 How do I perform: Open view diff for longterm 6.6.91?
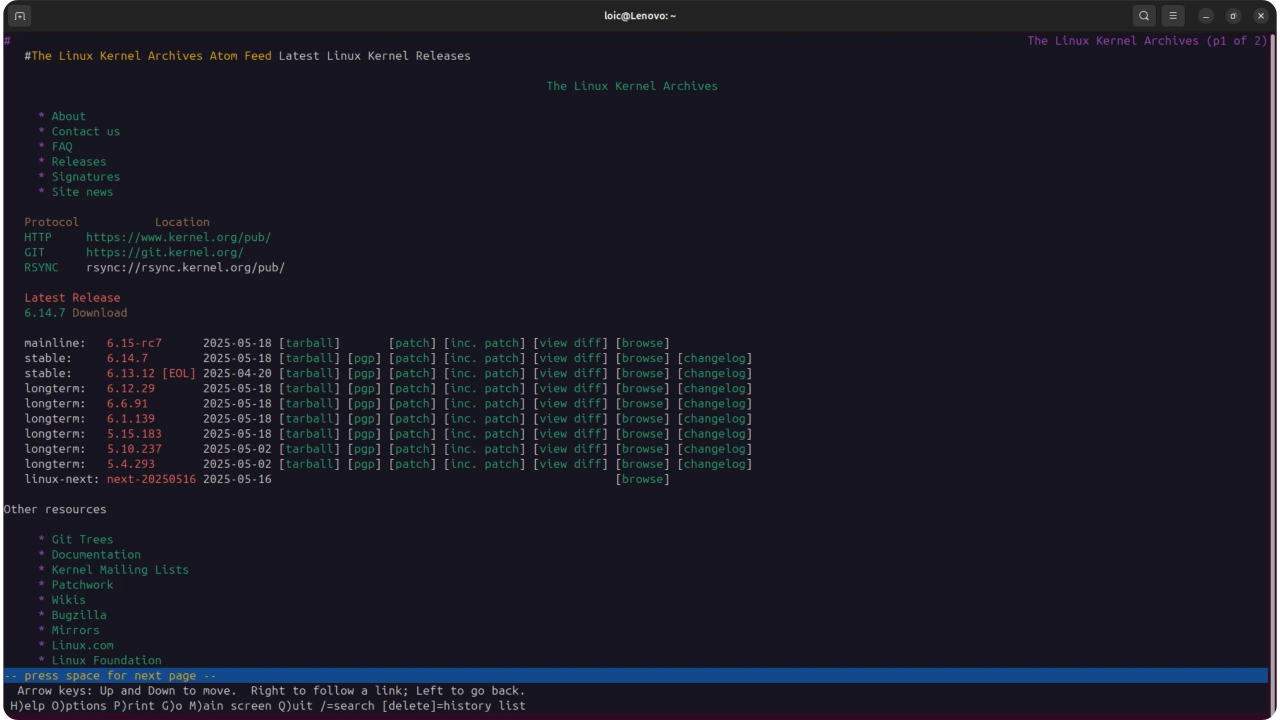click(x=570, y=404)
